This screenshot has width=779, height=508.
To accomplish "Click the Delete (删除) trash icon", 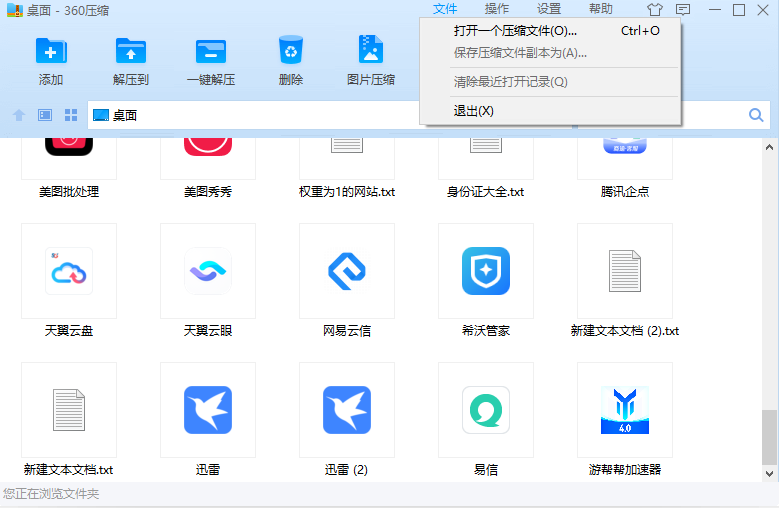I will pos(291,50).
